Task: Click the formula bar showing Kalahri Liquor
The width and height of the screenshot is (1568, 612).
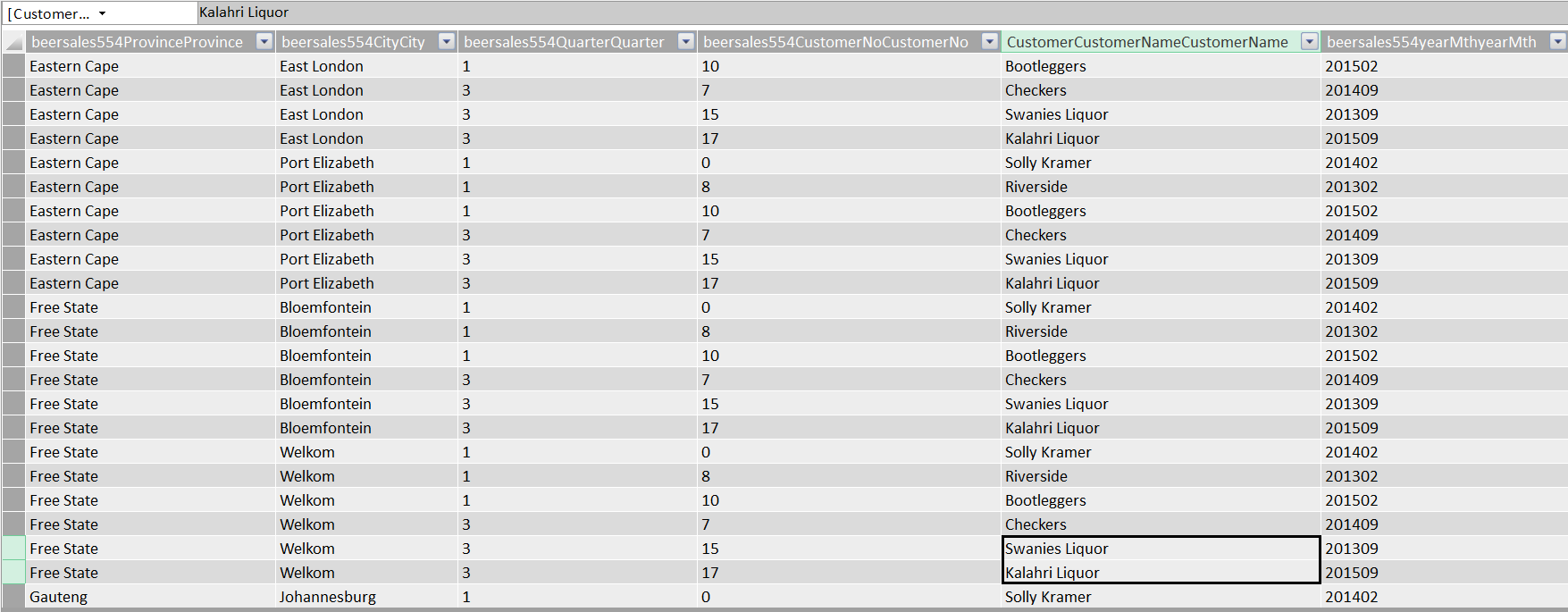Action: (x=882, y=13)
